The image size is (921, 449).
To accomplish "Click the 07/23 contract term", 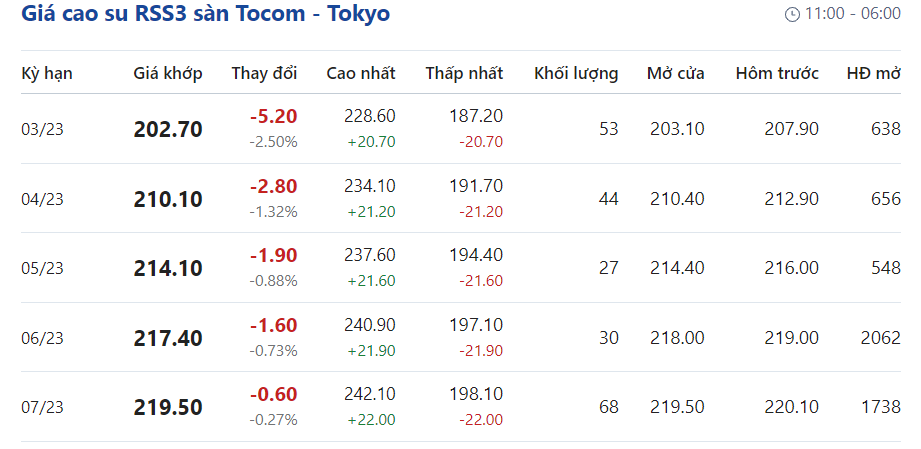I will [x=42, y=407].
